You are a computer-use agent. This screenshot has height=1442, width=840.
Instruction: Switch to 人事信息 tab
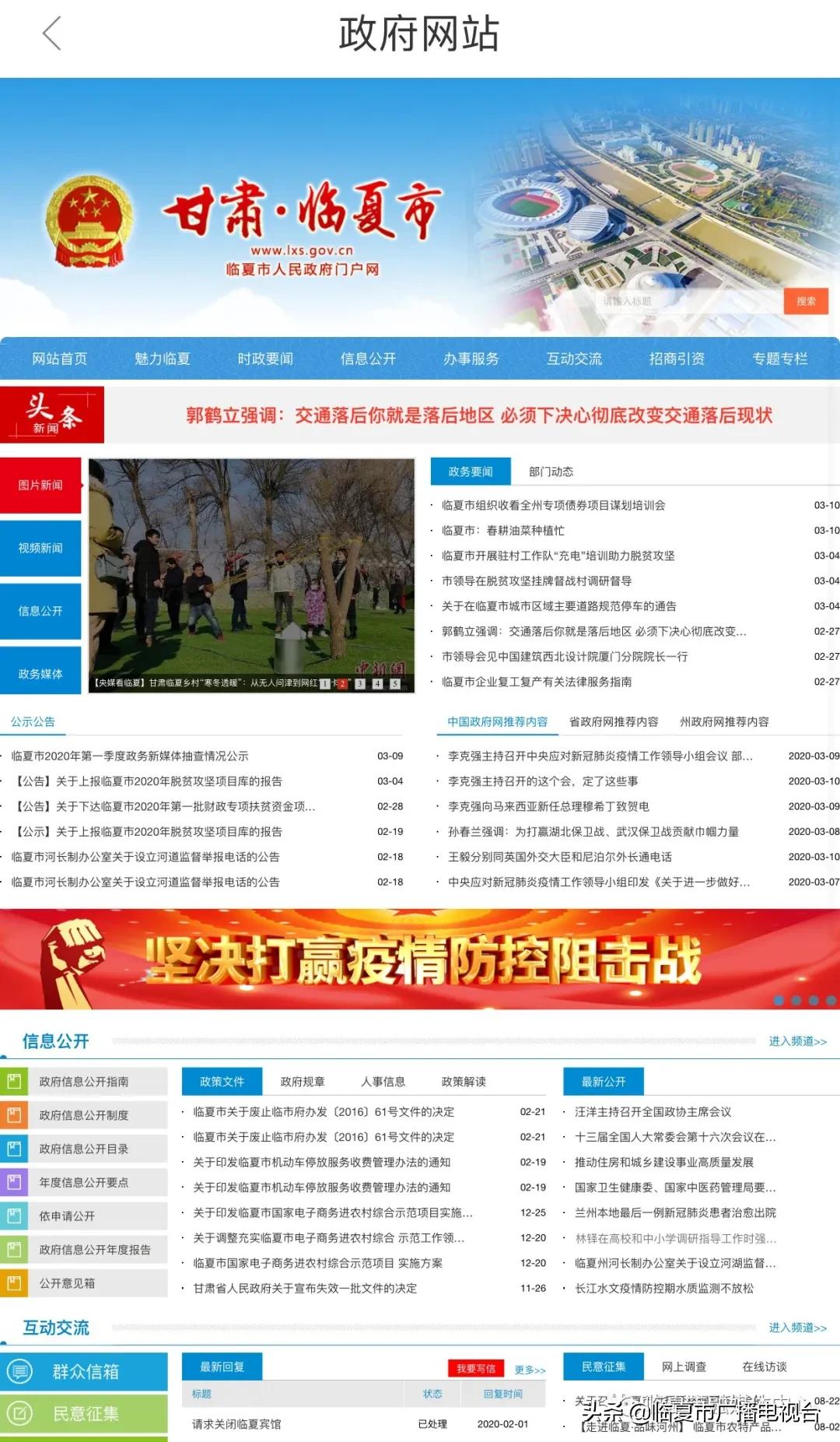[x=383, y=1082]
